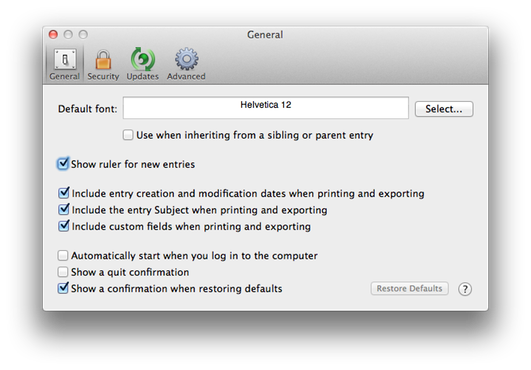Disable include custom fields when printing
531x370 pixels.
pos(63,226)
